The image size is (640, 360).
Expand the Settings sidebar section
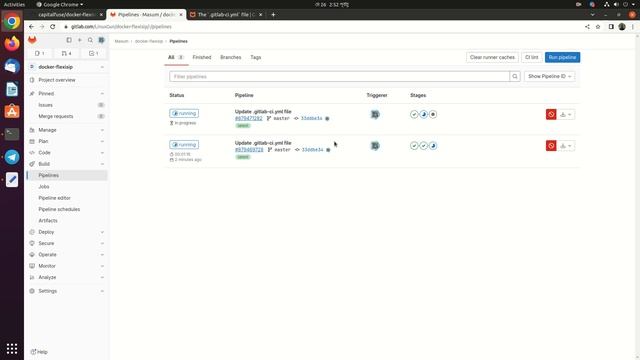(67, 291)
